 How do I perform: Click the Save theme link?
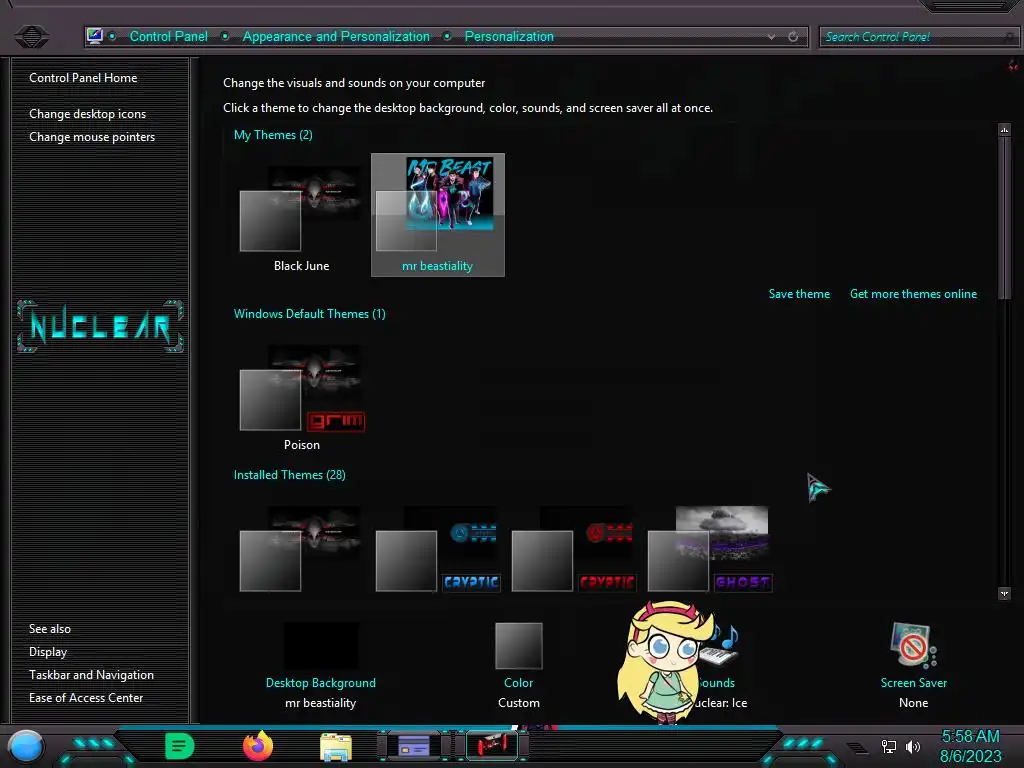[799, 294]
